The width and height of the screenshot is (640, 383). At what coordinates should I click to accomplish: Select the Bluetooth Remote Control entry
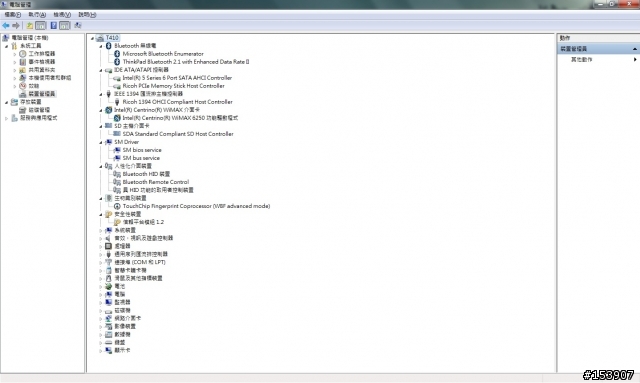[x=156, y=182]
